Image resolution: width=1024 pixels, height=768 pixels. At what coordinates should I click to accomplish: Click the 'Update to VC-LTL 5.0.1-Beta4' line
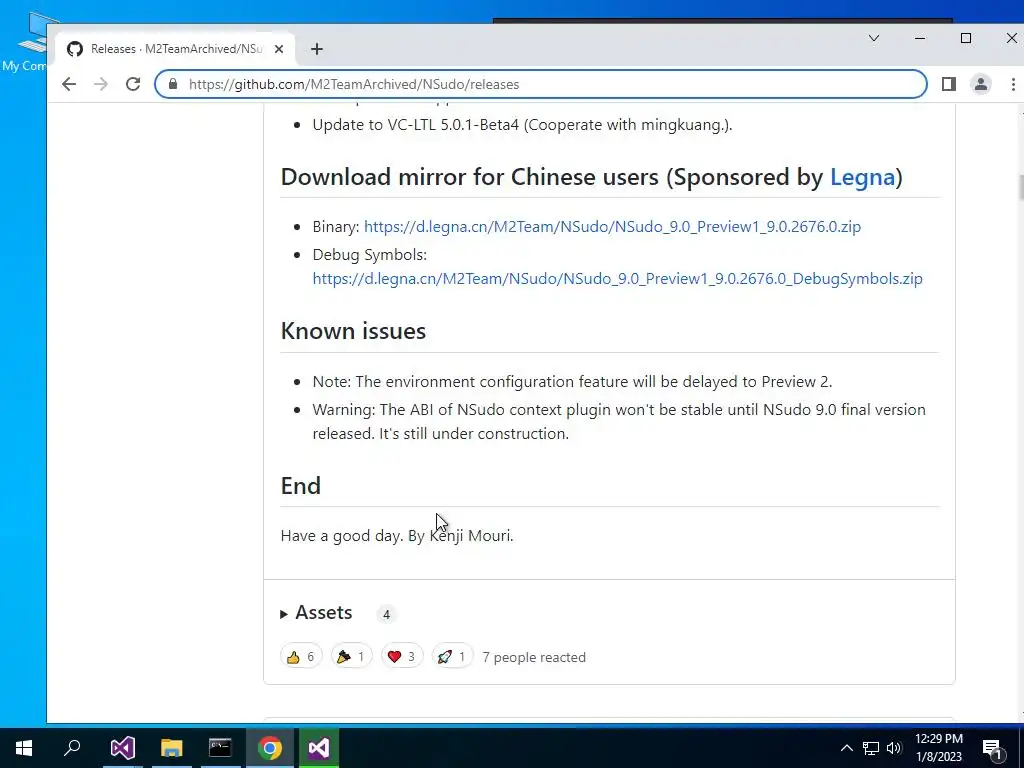[x=522, y=125]
